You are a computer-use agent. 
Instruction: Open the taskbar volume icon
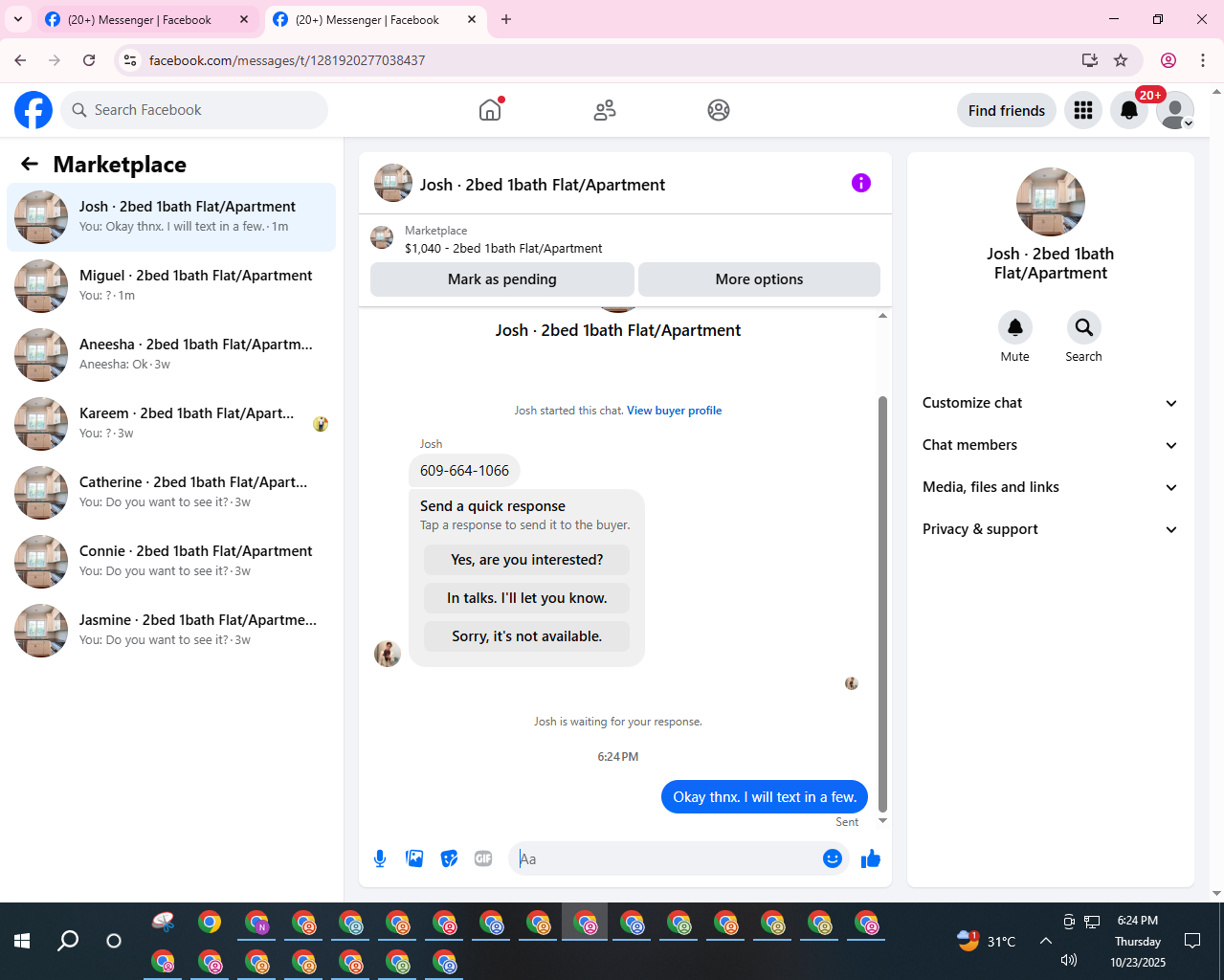tap(1069, 960)
